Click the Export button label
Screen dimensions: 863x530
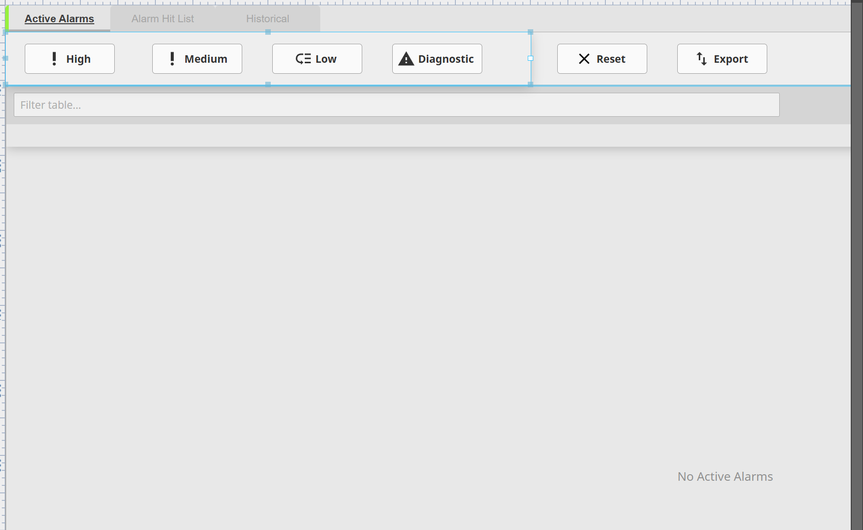tap(730, 59)
